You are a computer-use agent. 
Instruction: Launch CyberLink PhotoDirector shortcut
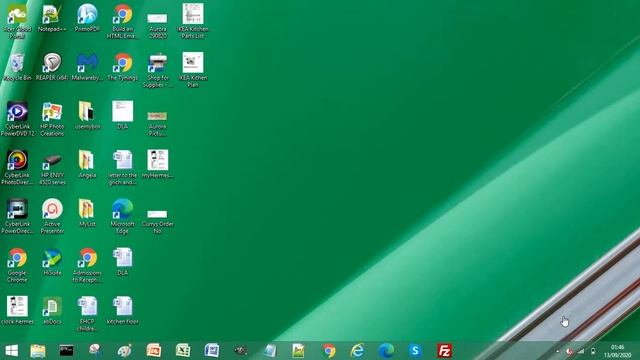click(x=17, y=167)
